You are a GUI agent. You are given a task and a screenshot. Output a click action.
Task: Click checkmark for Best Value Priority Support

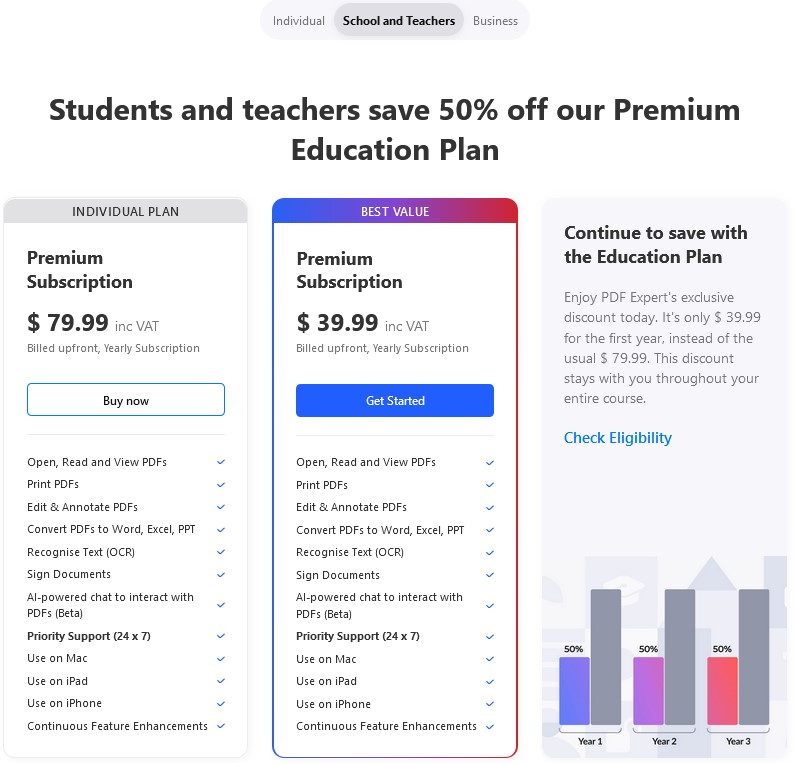pos(490,637)
